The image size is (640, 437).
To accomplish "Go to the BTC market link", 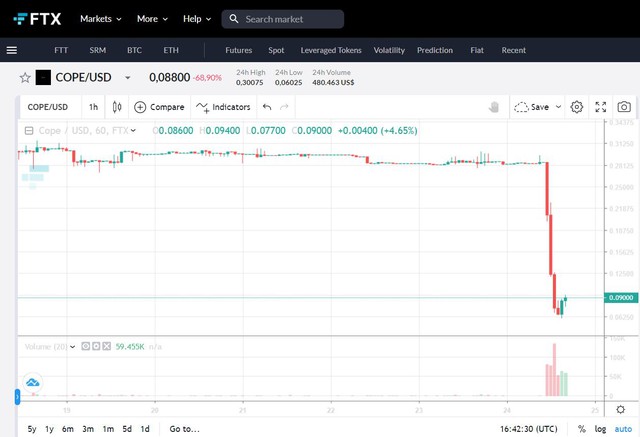I will click(134, 50).
